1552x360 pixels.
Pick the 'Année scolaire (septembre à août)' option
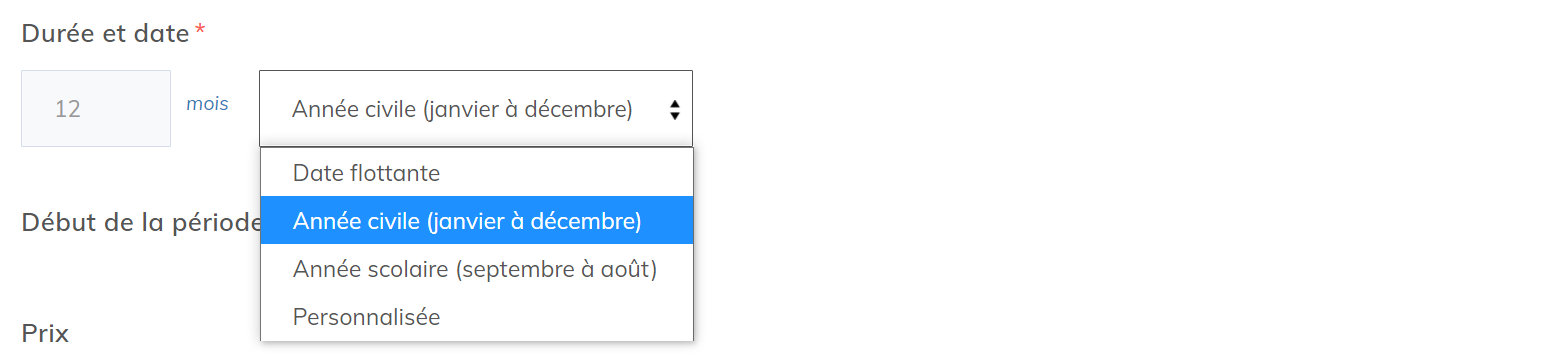[477, 269]
